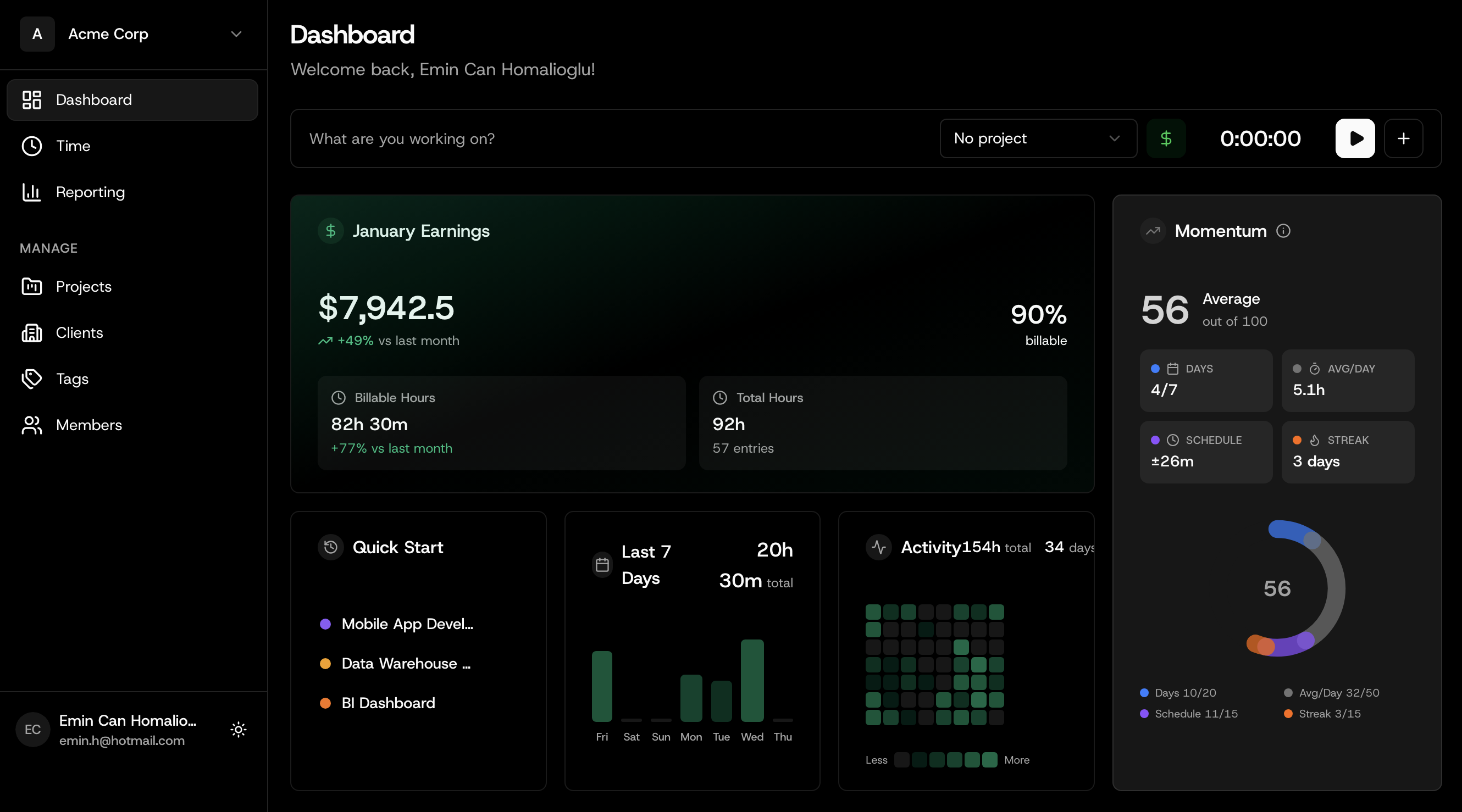
Task: Click the darkest swatch in the heatmap legend
Action: coord(902,760)
